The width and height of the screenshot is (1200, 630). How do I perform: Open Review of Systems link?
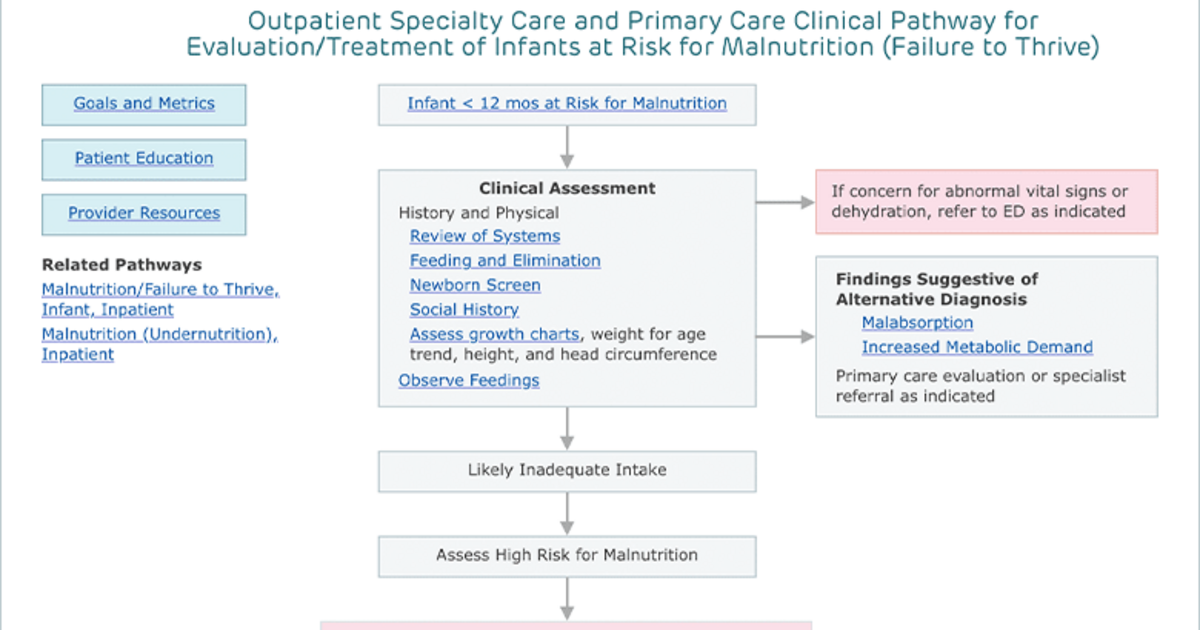(x=485, y=236)
